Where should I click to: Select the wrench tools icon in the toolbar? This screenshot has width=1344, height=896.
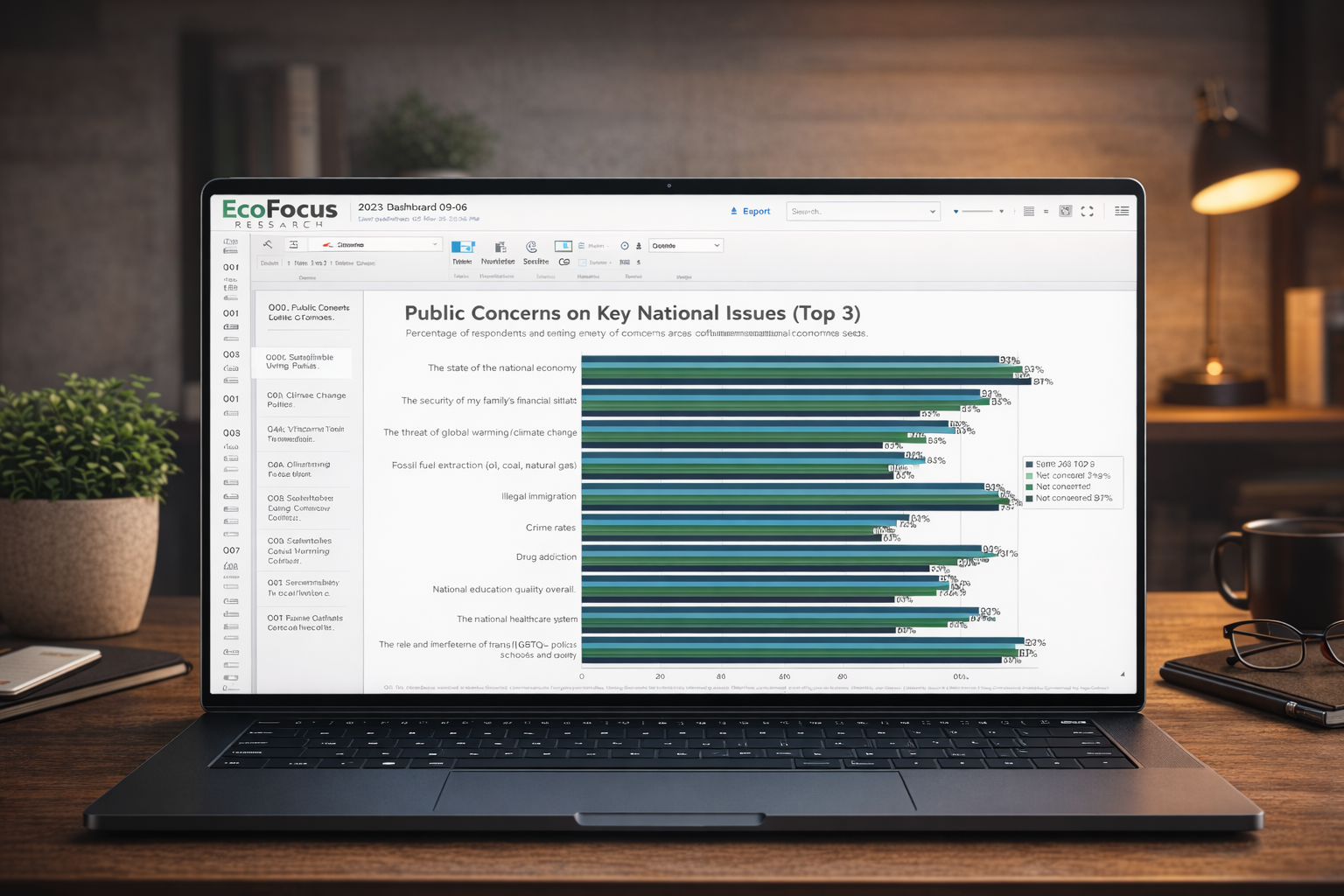click(x=268, y=245)
